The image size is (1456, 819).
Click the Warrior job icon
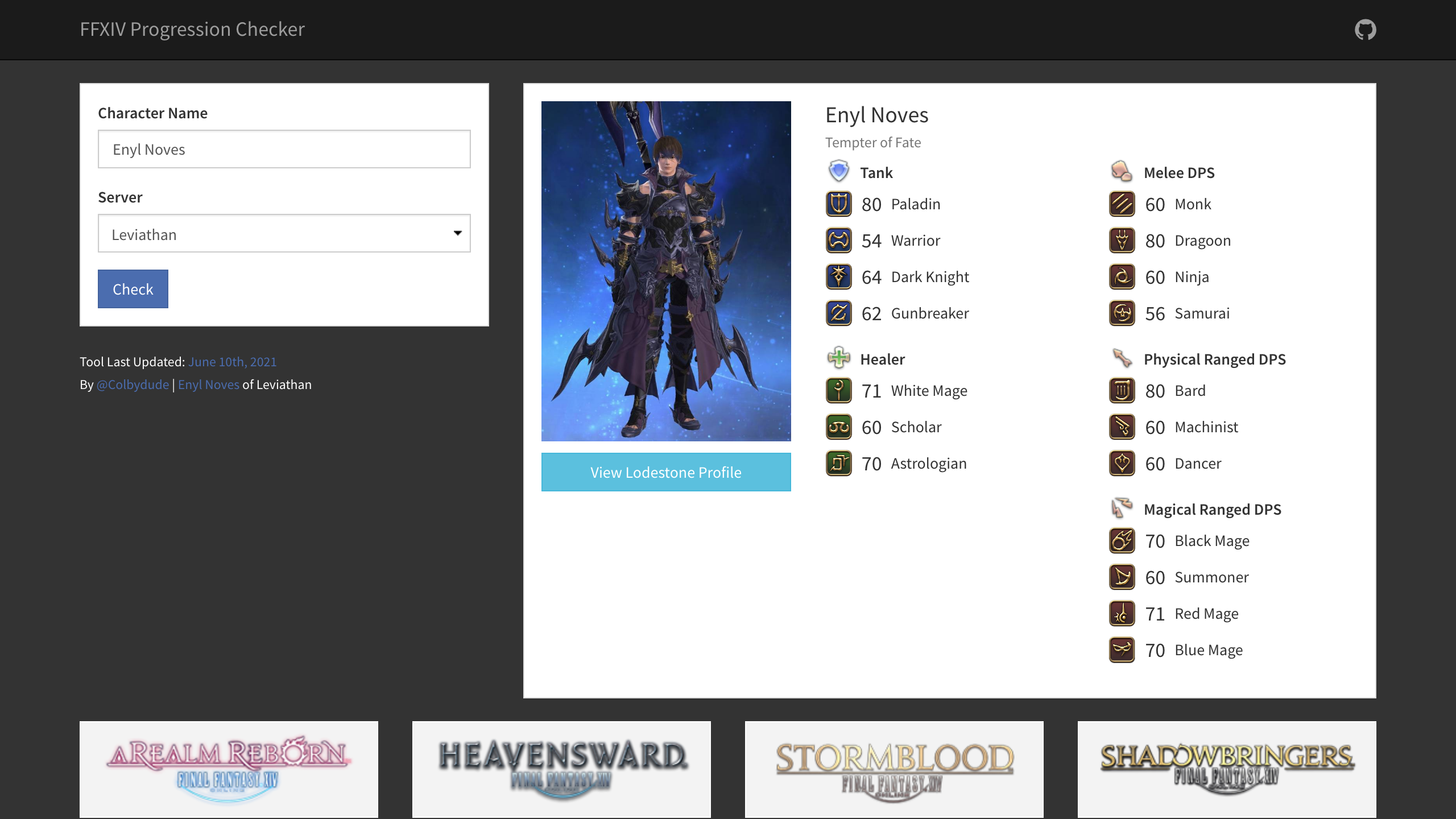point(838,241)
